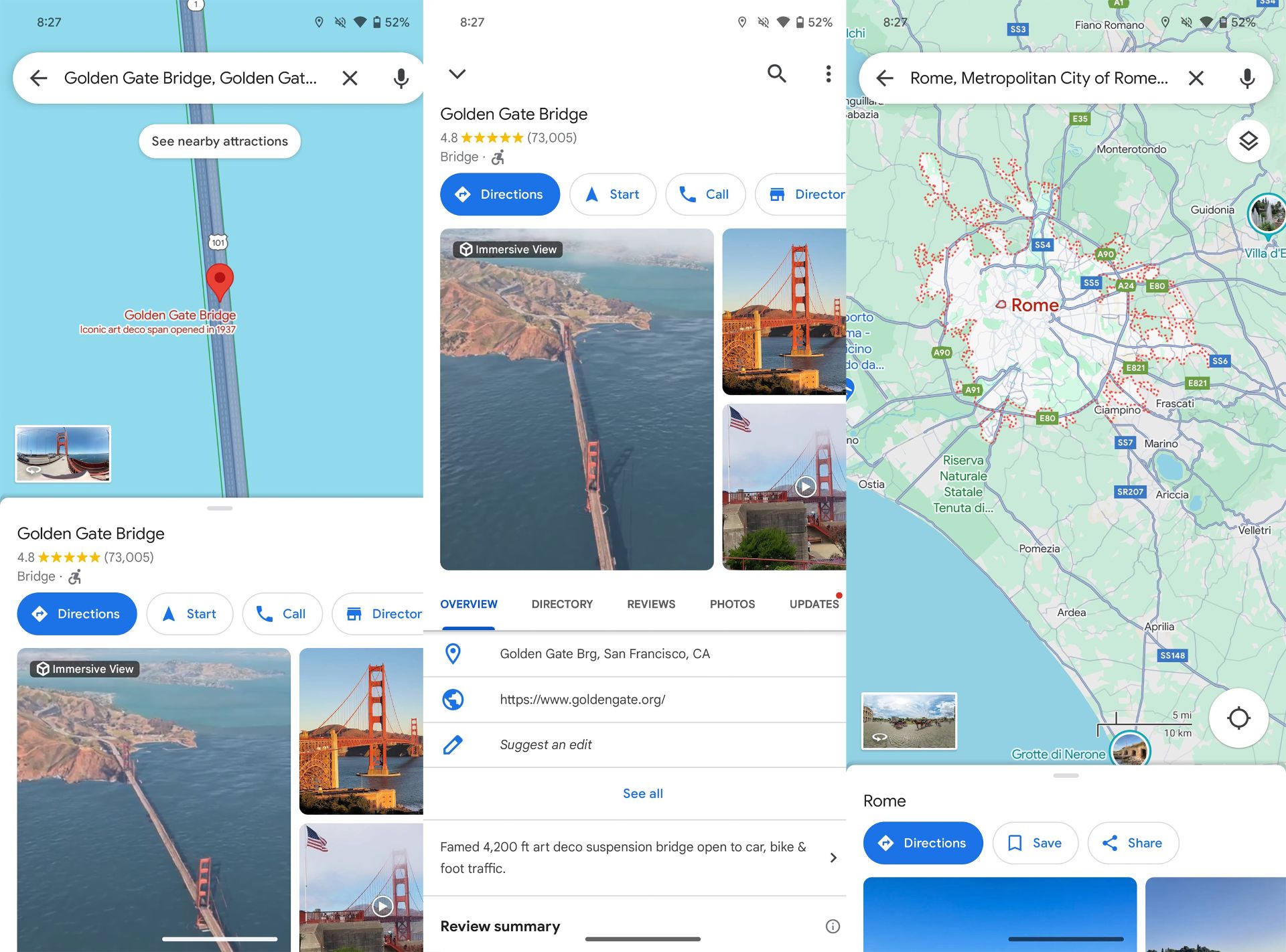Tap Rome city label on map

click(1034, 305)
